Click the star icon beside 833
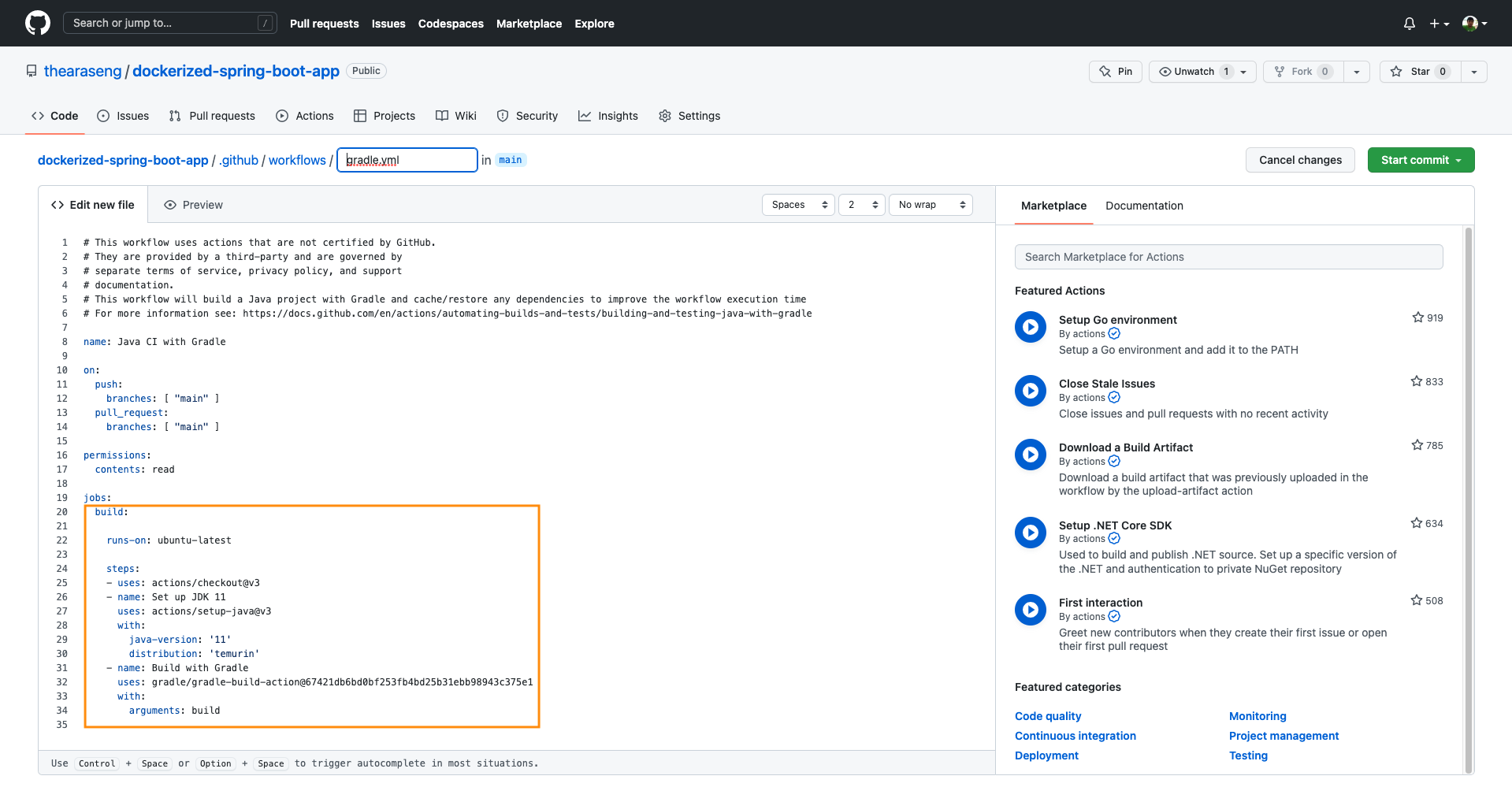The width and height of the screenshot is (1512, 787). click(x=1417, y=381)
